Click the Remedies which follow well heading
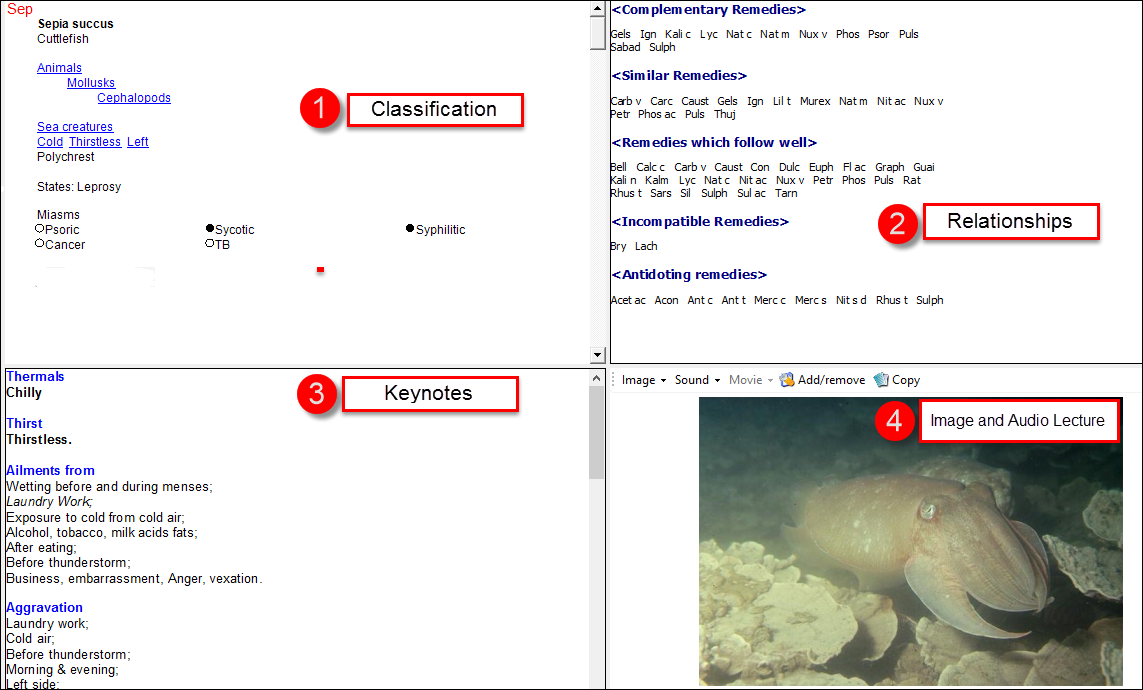The width and height of the screenshot is (1143, 690). 714,143
